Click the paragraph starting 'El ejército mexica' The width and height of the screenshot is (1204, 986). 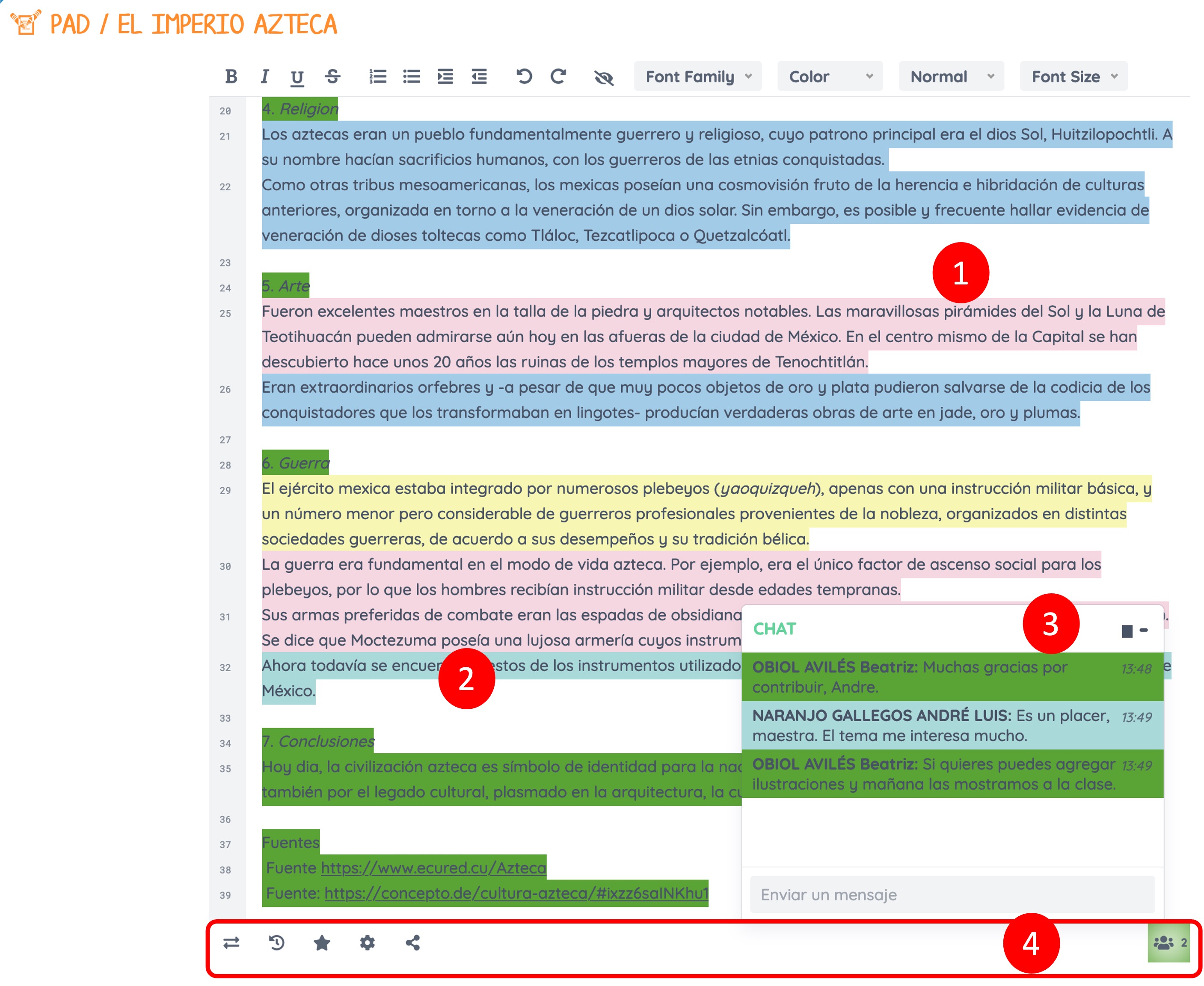707,513
